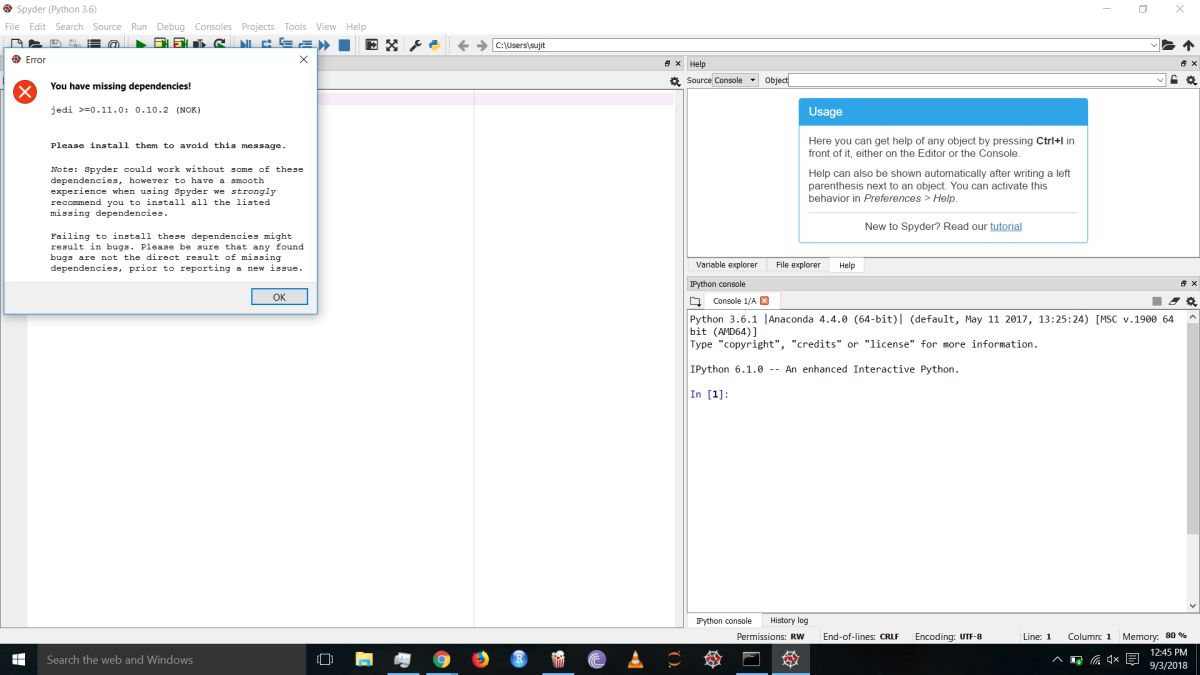Expand the working directory path dropdown
Viewport: 1200px width, 675px height.
click(x=1154, y=45)
